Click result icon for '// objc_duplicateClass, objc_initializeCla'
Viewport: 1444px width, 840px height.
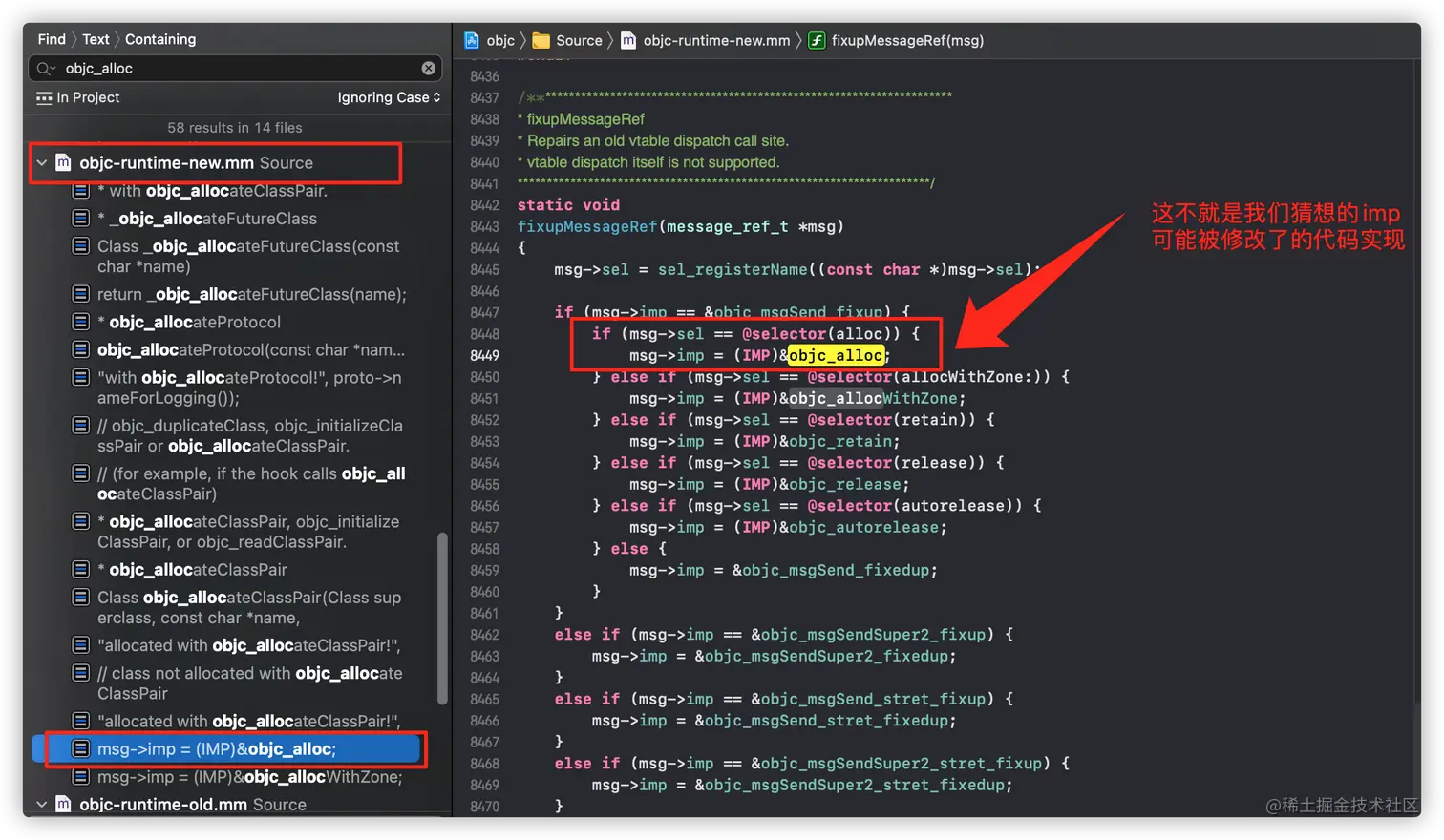click(x=81, y=425)
